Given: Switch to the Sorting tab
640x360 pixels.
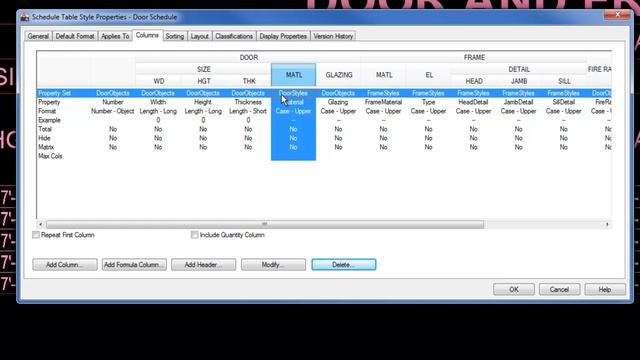Looking at the screenshot, I should 175,36.
